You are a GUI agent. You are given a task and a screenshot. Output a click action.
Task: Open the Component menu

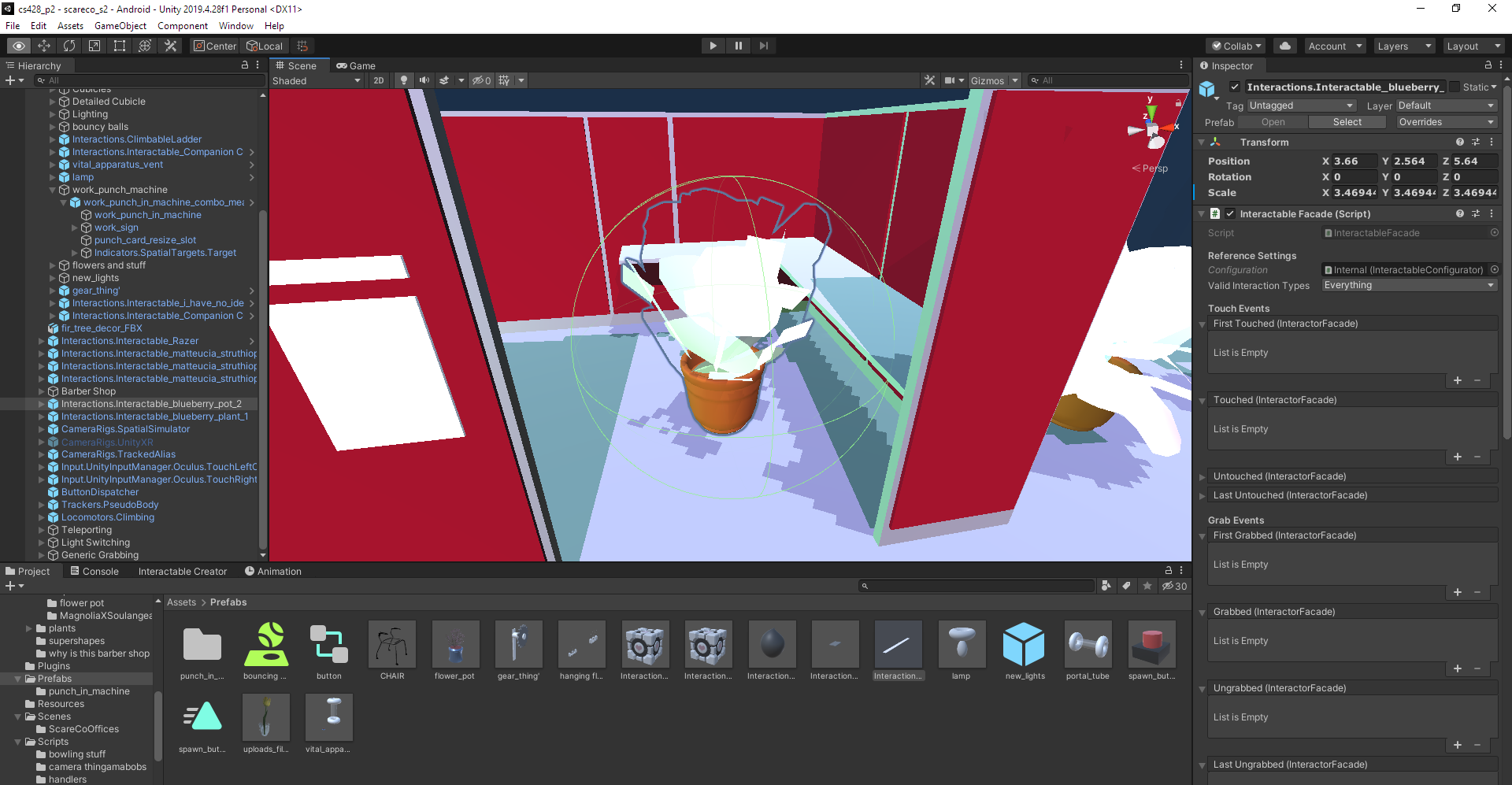(183, 26)
